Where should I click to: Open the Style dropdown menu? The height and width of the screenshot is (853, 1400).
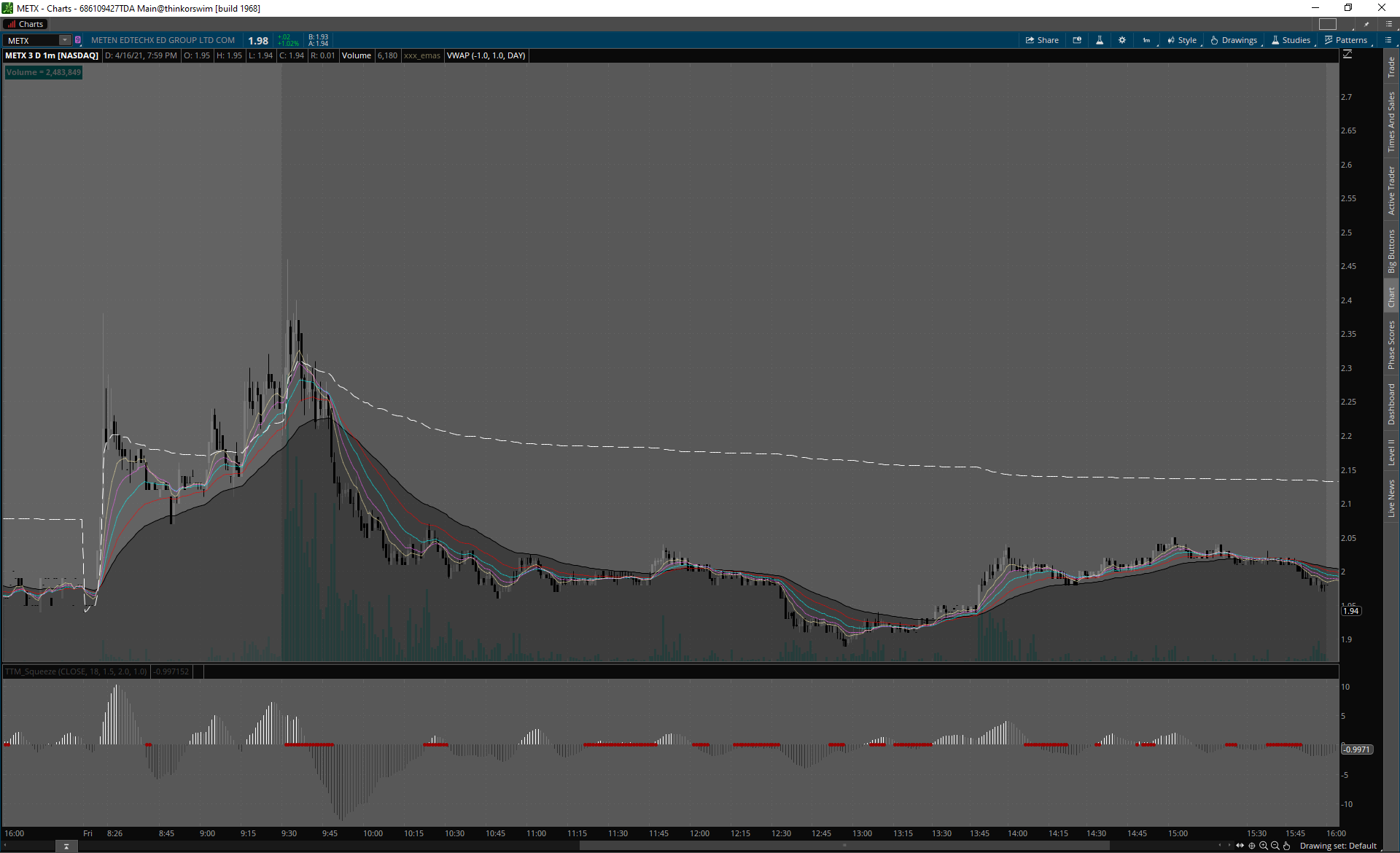pyautogui.click(x=1182, y=40)
